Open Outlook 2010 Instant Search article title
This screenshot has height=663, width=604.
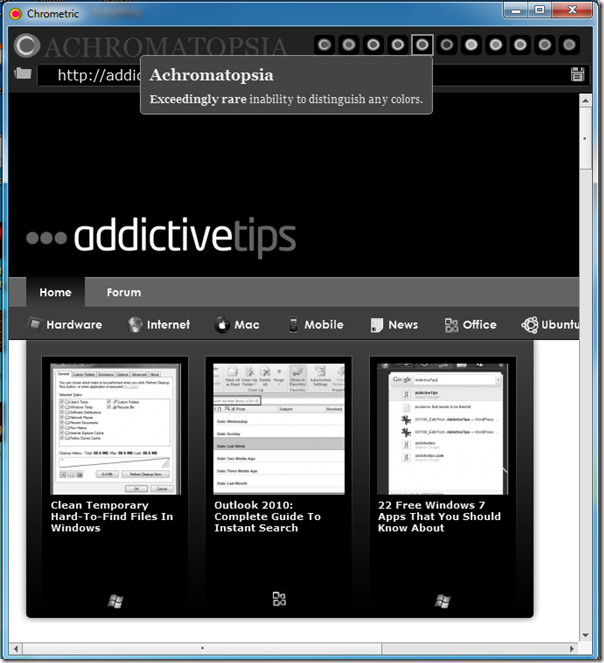(x=267, y=516)
